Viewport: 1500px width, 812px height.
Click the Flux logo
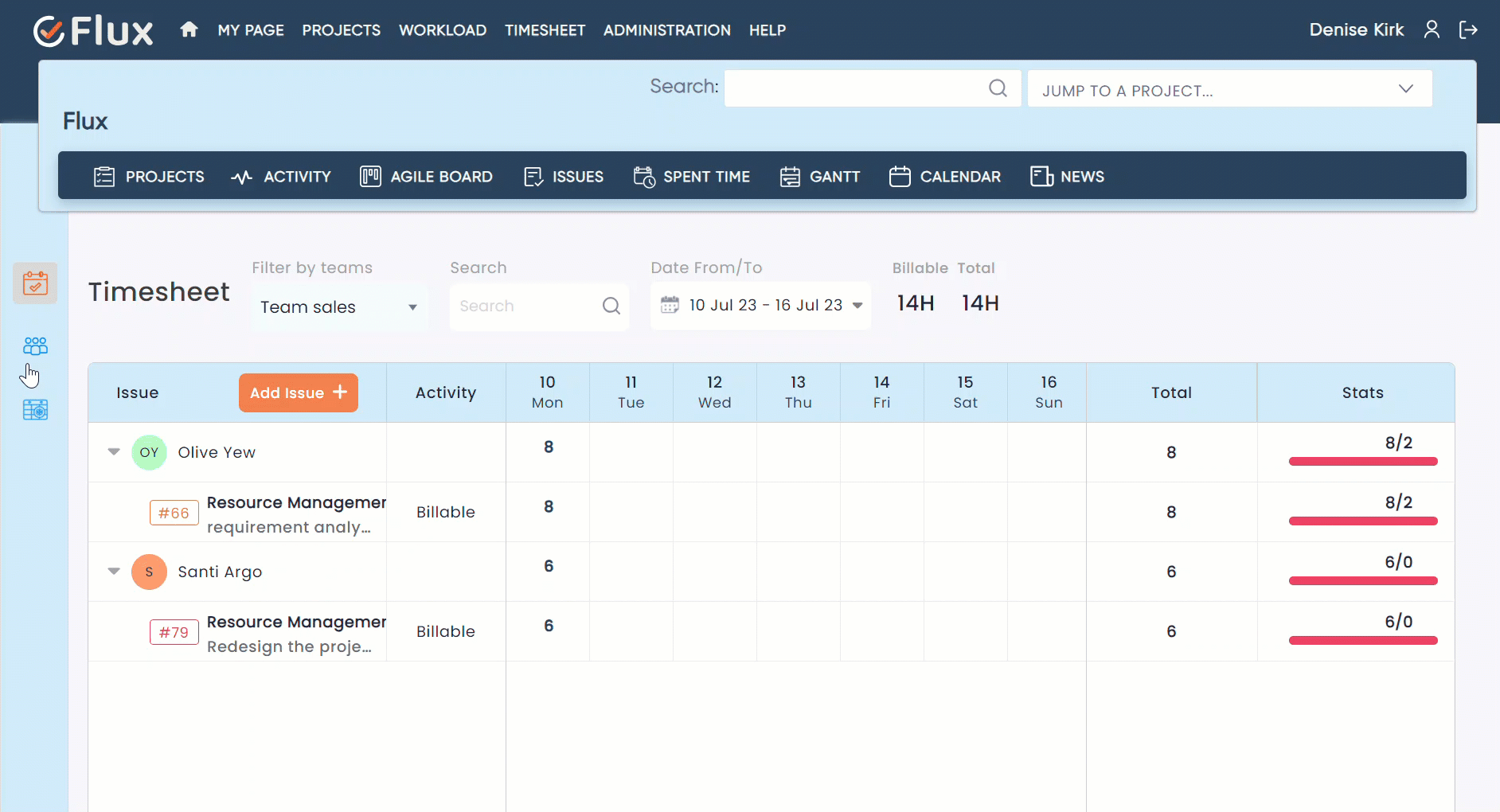pyautogui.click(x=93, y=31)
